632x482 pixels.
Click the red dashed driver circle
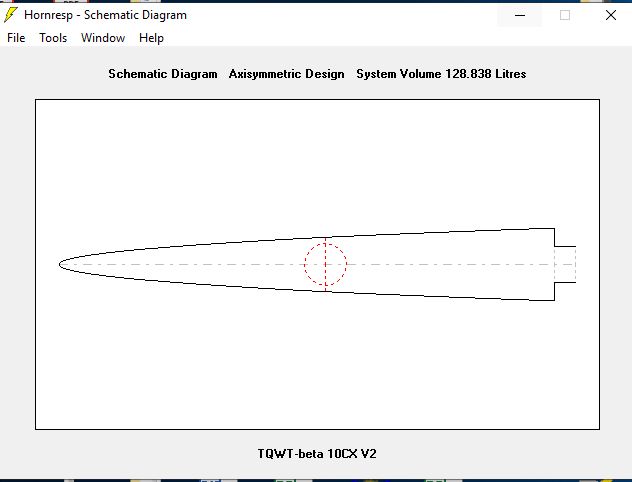pyautogui.click(x=325, y=264)
